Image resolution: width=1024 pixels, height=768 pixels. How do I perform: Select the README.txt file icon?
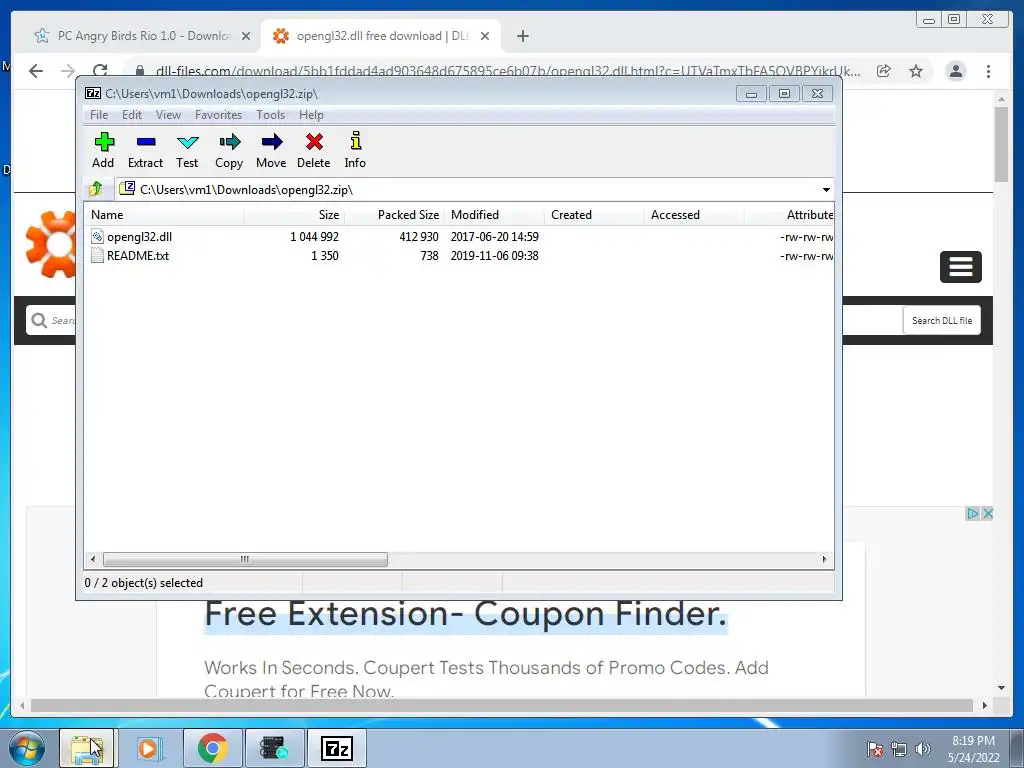coord(97,255)
